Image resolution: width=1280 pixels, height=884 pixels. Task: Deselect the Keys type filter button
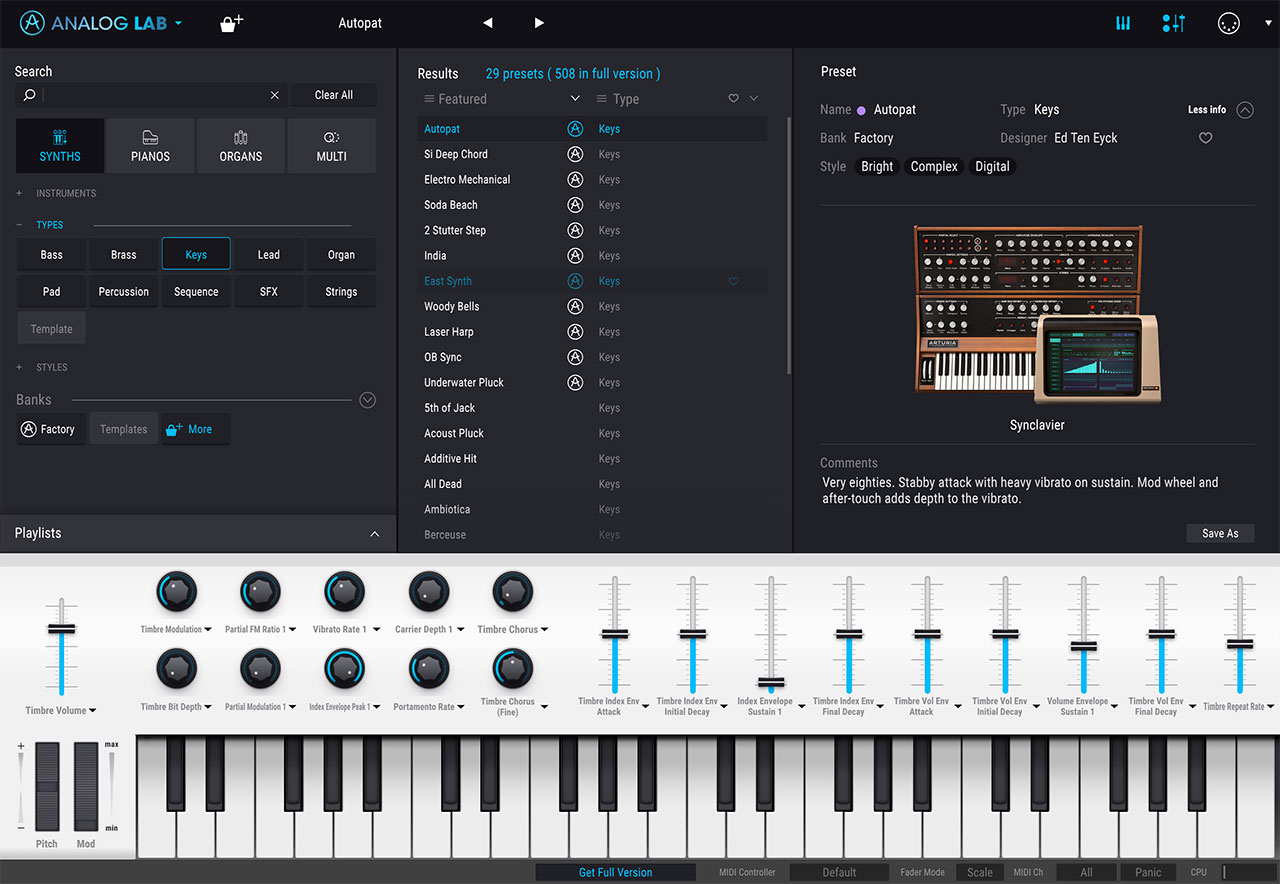point(196,254)
